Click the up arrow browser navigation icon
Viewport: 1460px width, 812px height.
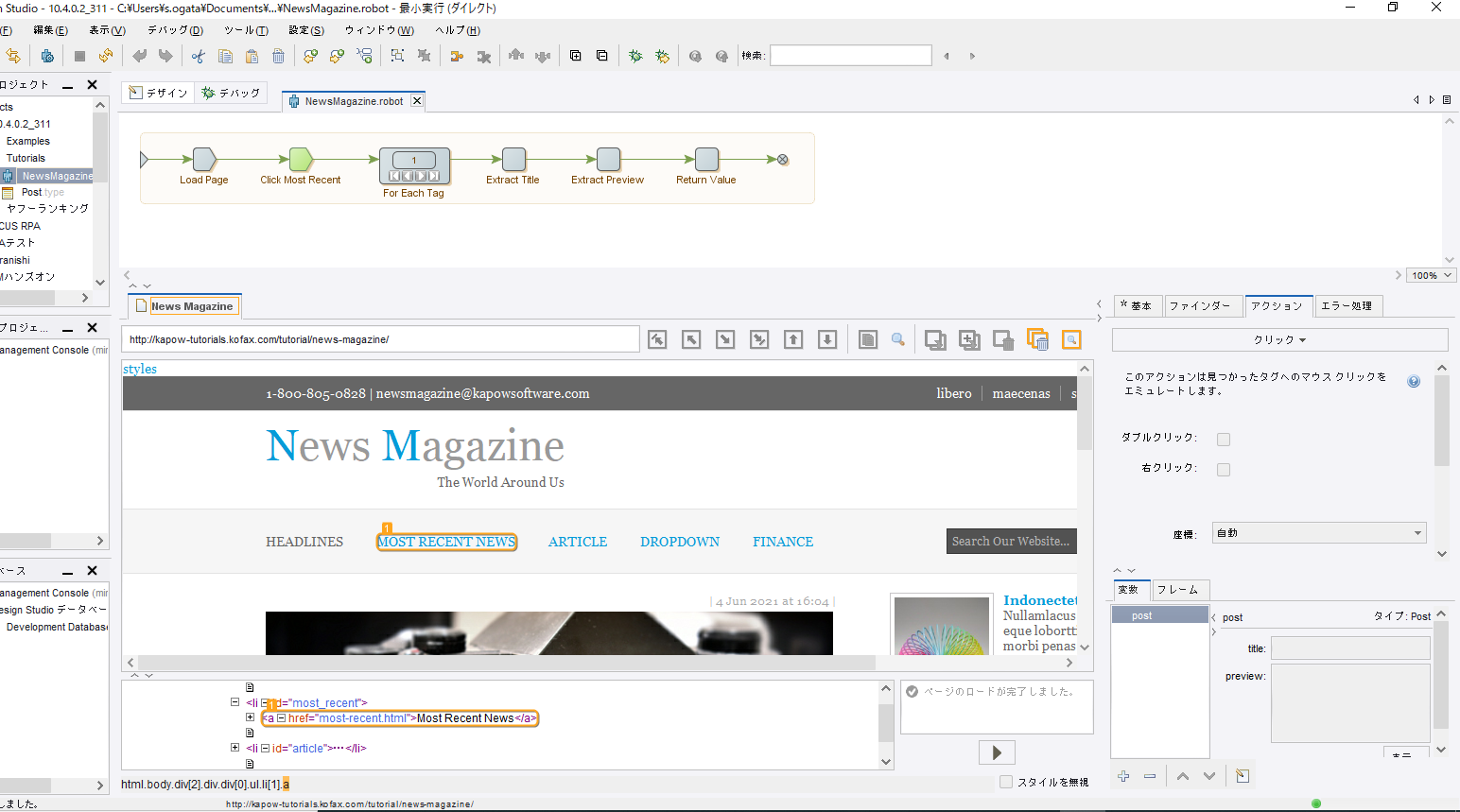coord(793,340)
